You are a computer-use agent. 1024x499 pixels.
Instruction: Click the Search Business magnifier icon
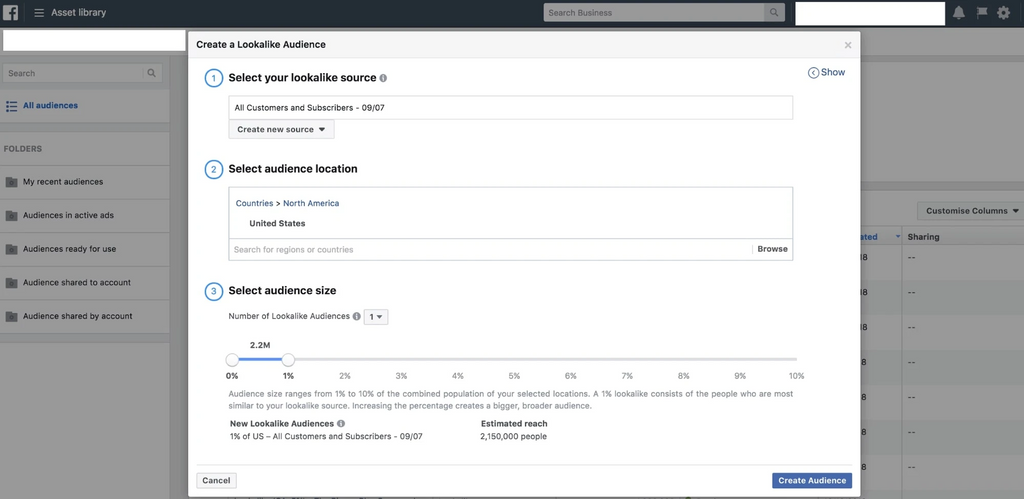774,13
